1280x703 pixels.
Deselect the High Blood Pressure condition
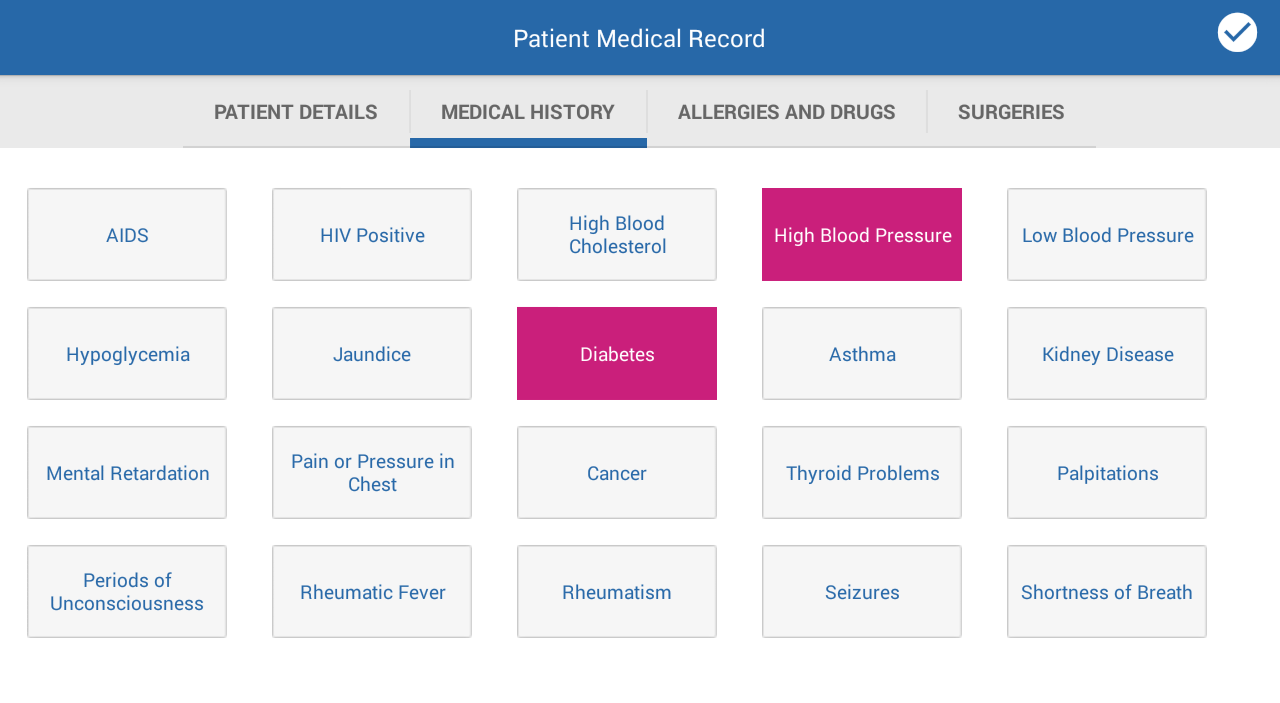click(x=862, y=235)
